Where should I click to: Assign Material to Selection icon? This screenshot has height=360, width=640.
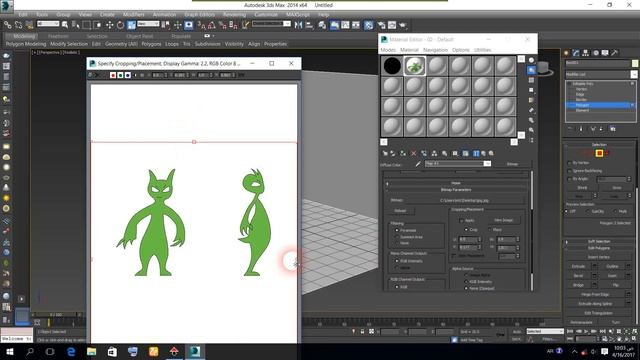coord(403,153)
